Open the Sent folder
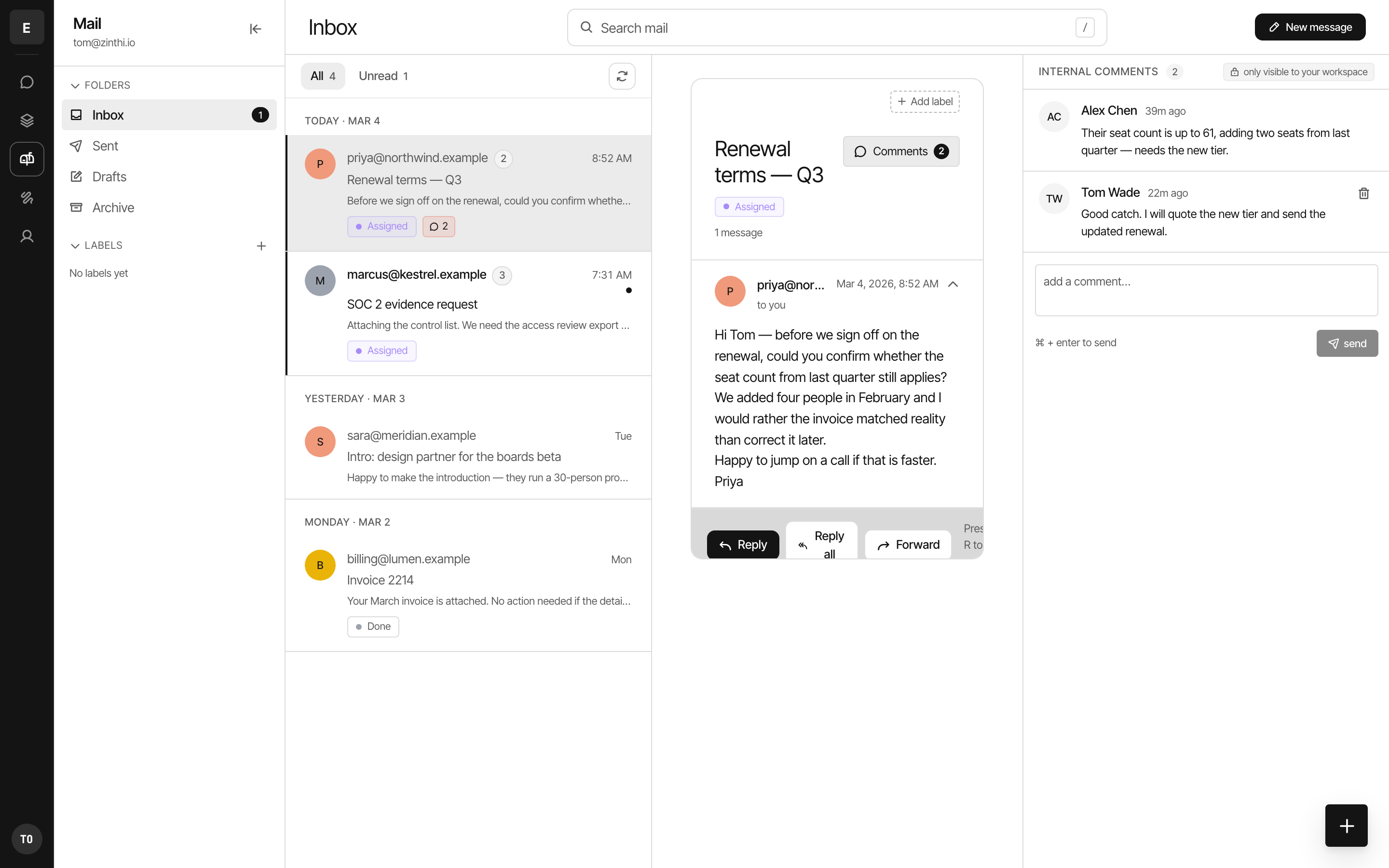This screenshot has width=1389, height=868. coord(169,146)
